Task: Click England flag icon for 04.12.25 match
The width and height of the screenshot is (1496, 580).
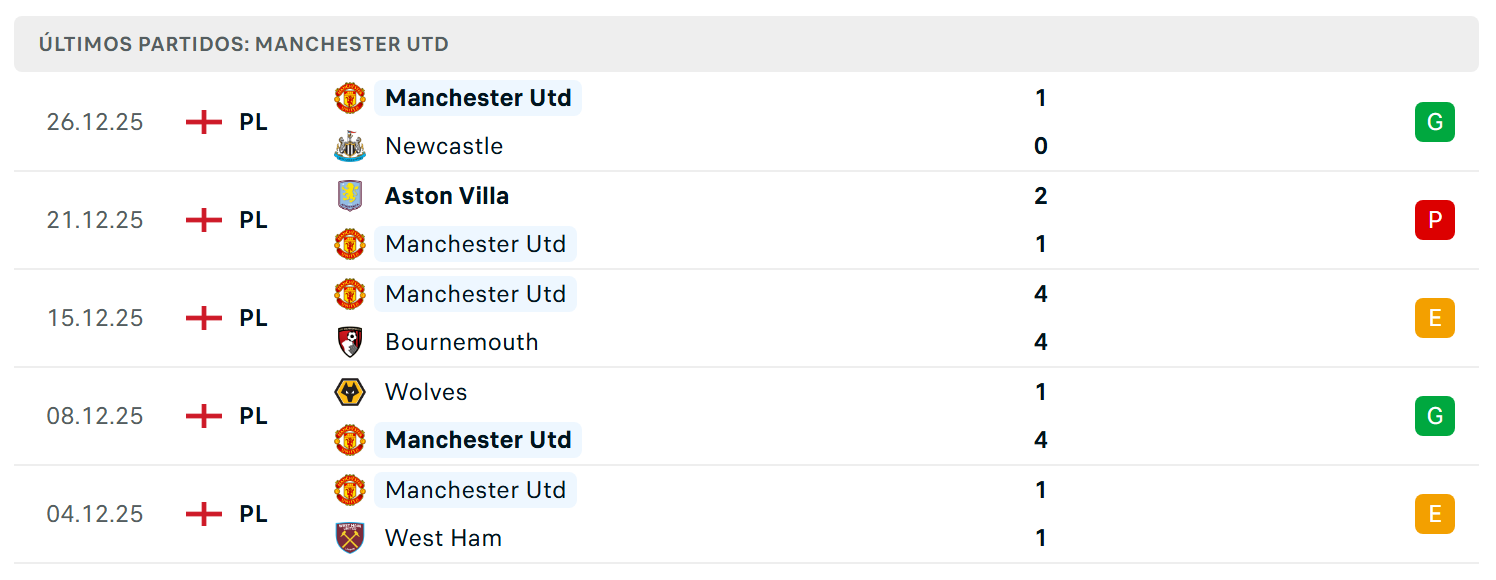Action: tap(204, 514)
